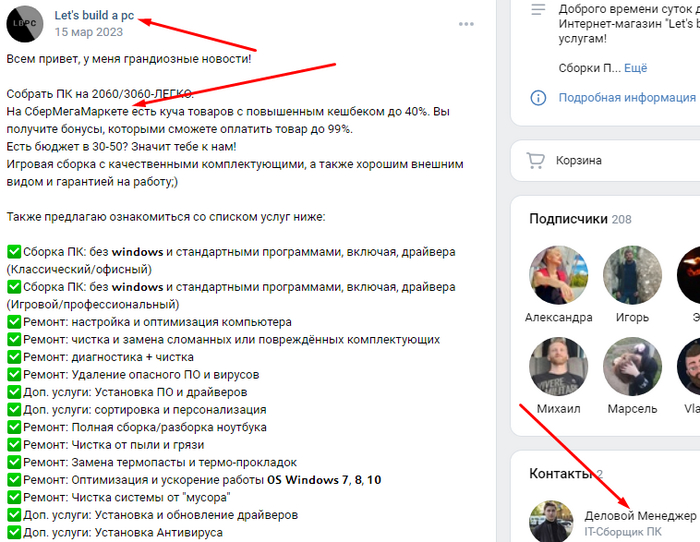Open Марсель's subscriber avatar

point(632,366)
